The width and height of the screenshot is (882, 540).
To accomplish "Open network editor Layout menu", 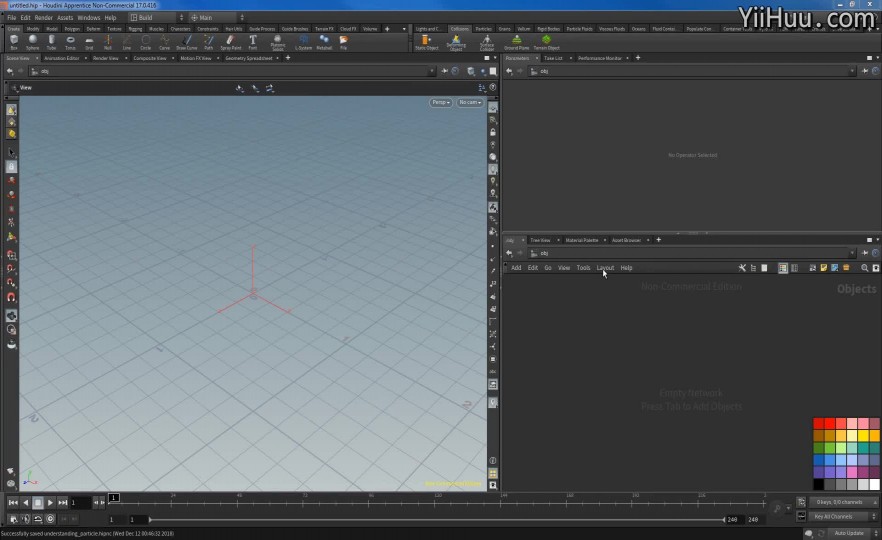I will click(605, 268).
